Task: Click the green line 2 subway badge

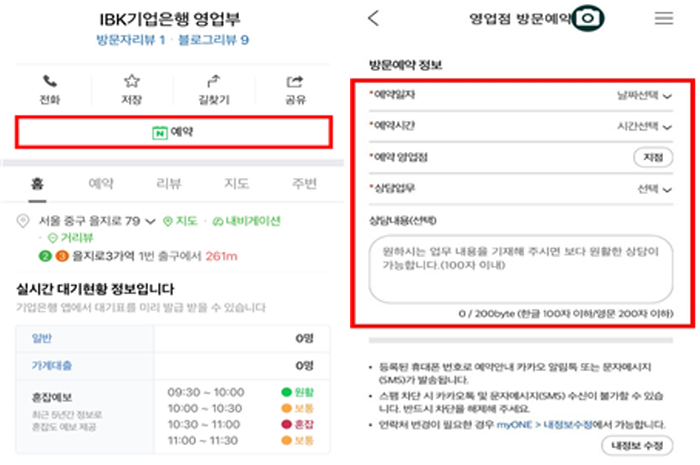Action: point(45,256)
